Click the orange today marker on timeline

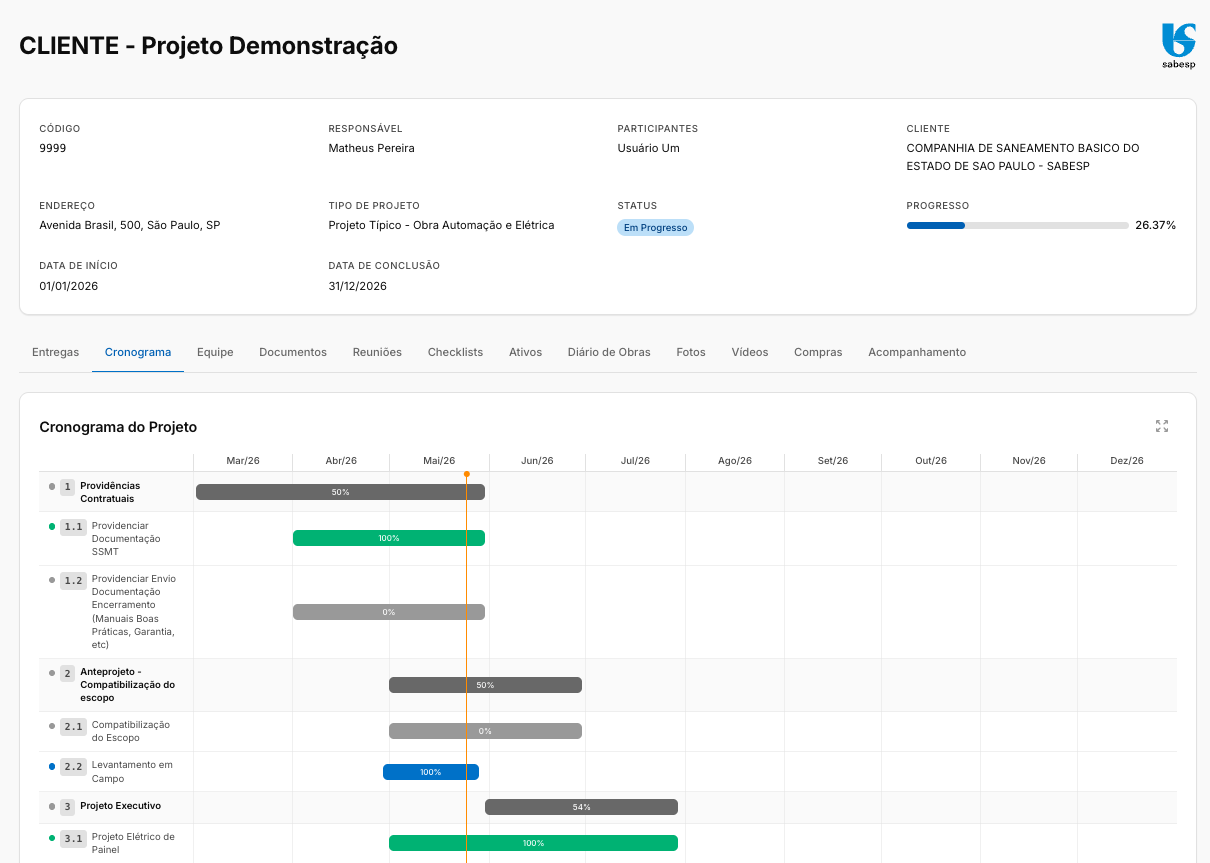tap(466, 474)
